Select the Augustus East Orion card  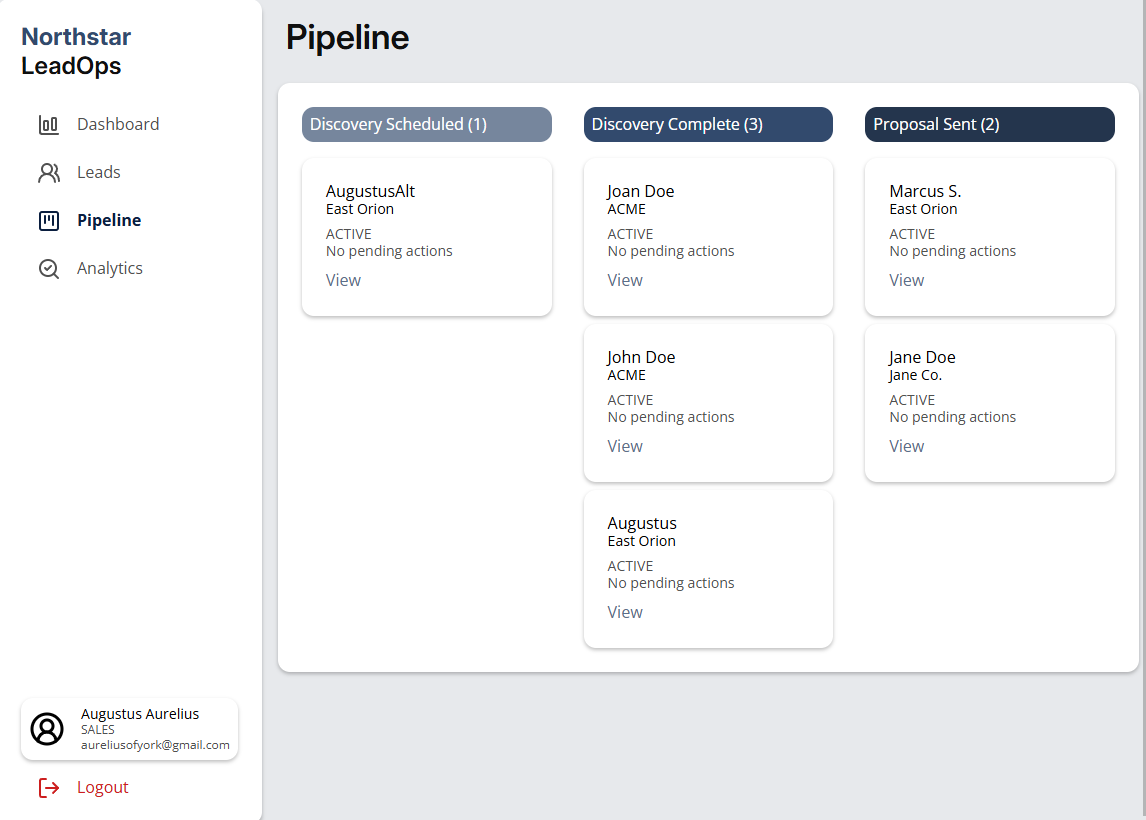point(708,568)
